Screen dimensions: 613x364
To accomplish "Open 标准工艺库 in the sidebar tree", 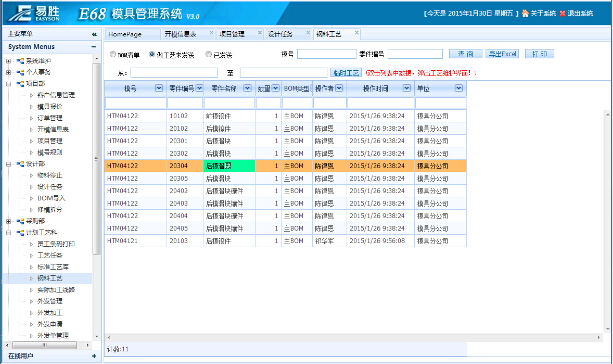I will click(53, 267).
